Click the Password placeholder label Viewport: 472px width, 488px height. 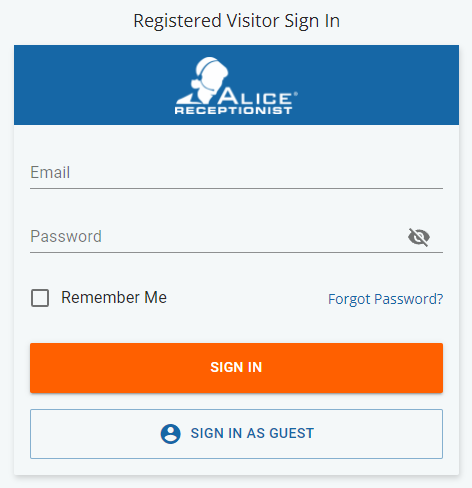66,236
